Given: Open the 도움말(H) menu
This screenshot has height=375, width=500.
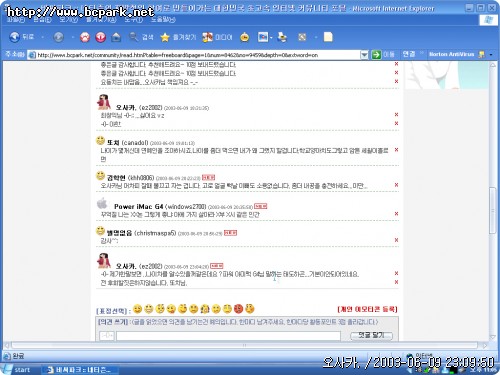Looking at the screenshot, I should pyautogui.click(x=163, y=20).
